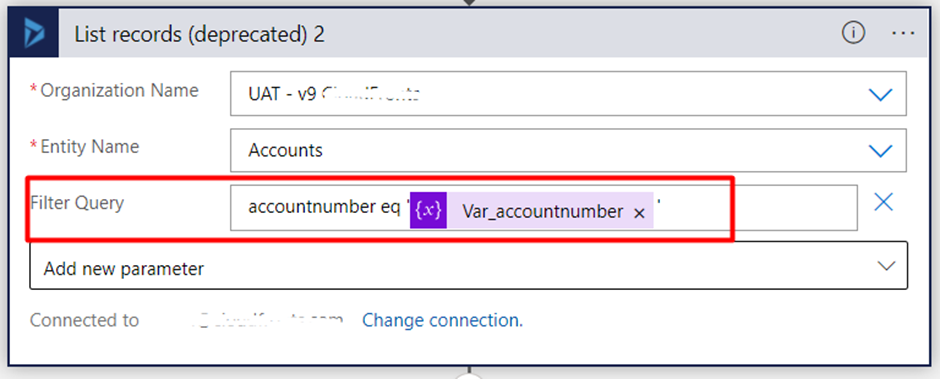Click the Dynamics 365 connector icon
The image size is (940, 379).
click(x=34, y=33)
